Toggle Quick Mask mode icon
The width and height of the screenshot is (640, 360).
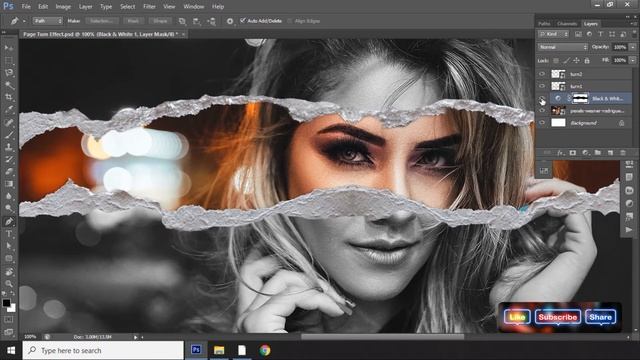tap(9, 320)
